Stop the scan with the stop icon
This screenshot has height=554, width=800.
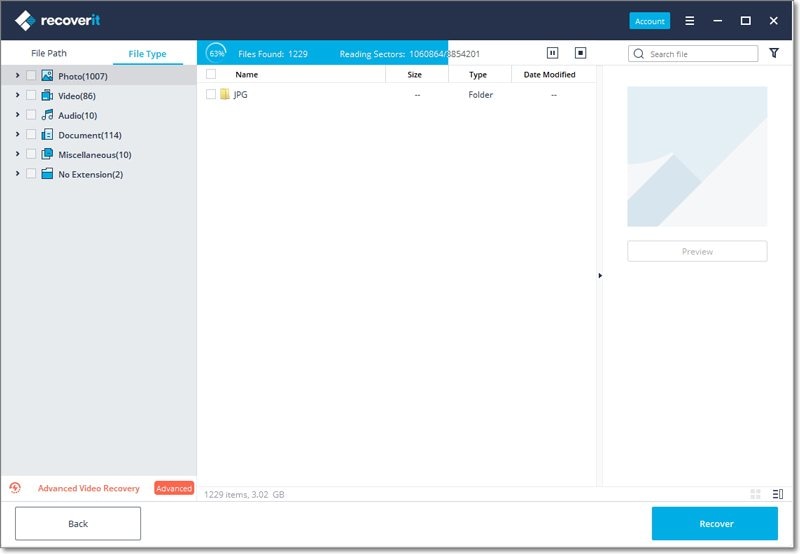click(x=580, y=53)
